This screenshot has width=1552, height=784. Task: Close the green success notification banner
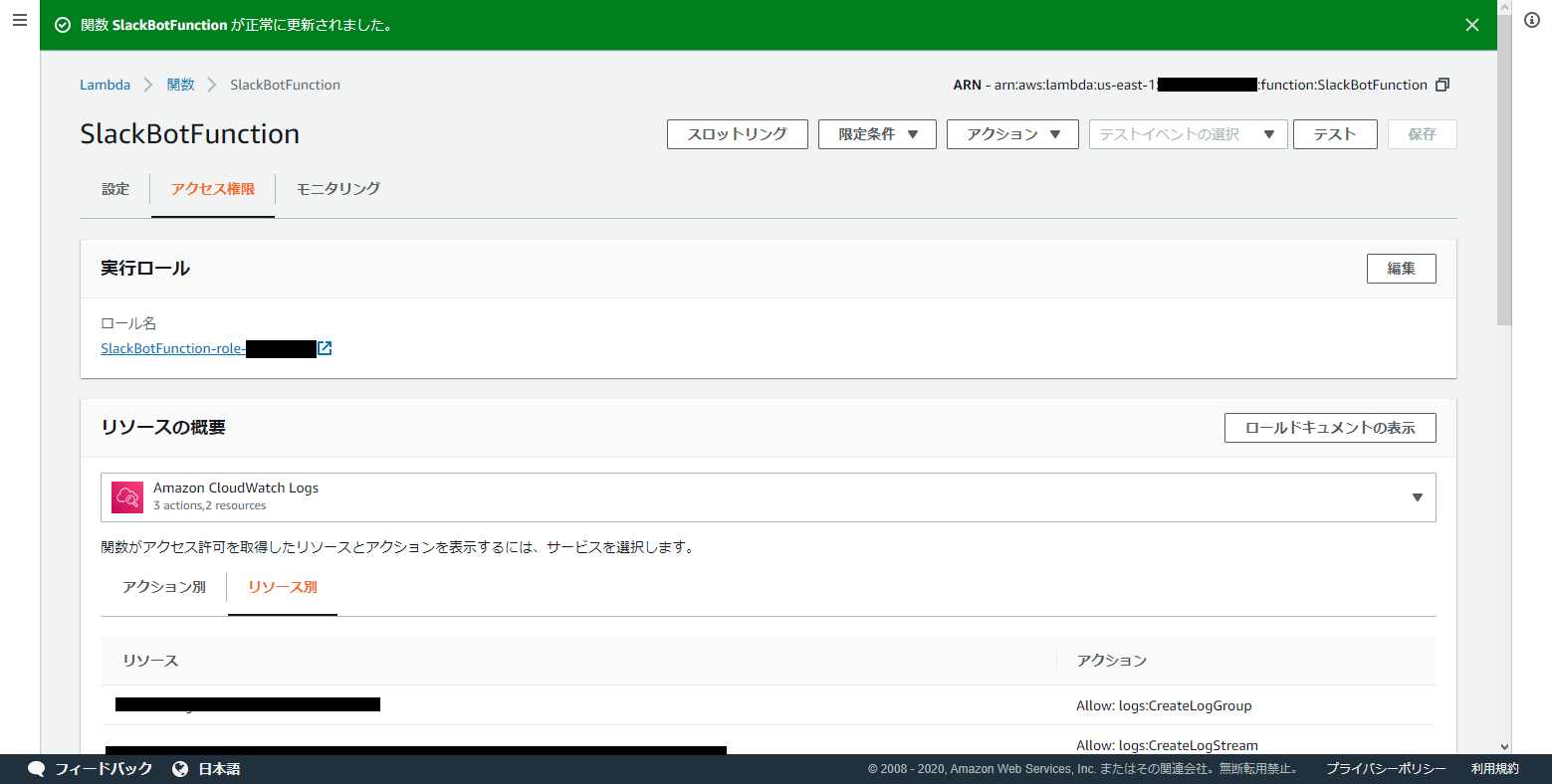click(1472, 25)
